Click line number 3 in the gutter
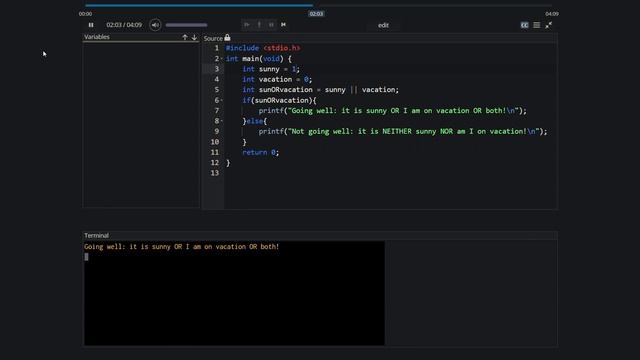This screenshot has width=640, height=360. [217, 69]
